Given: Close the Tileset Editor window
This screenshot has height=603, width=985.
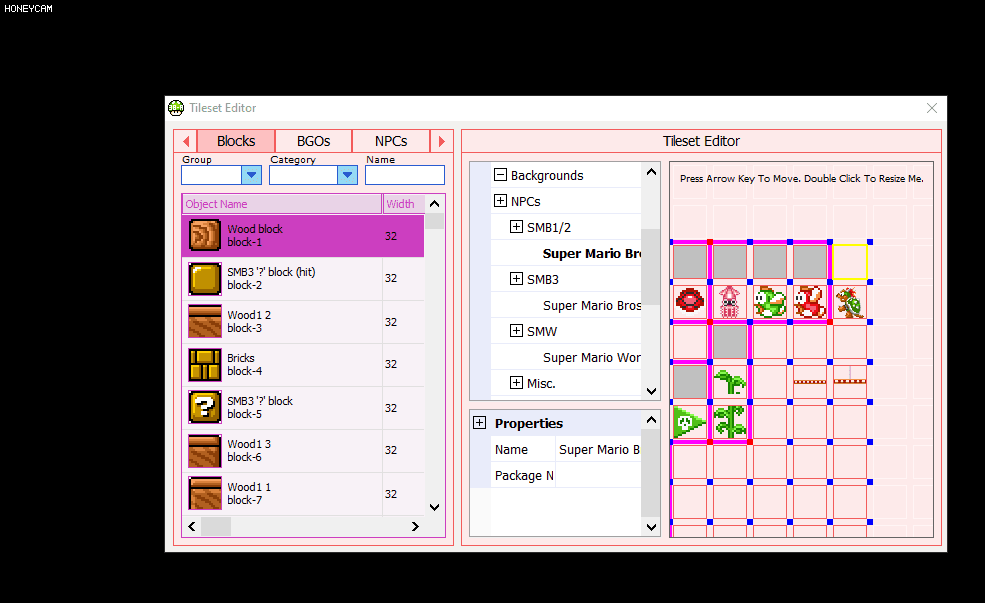Looking at the screenshot, I should click(932, 108).
